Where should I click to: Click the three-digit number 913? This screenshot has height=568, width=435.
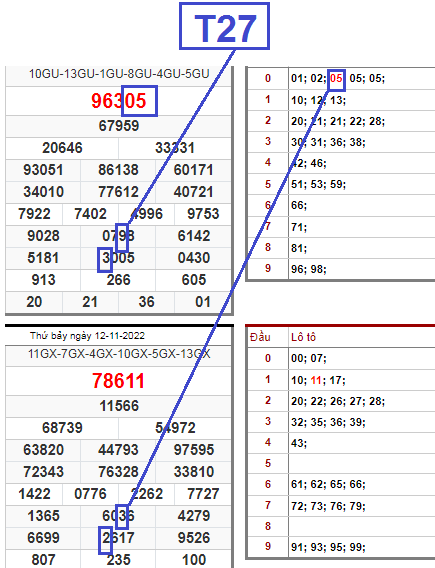click(43, 280)
